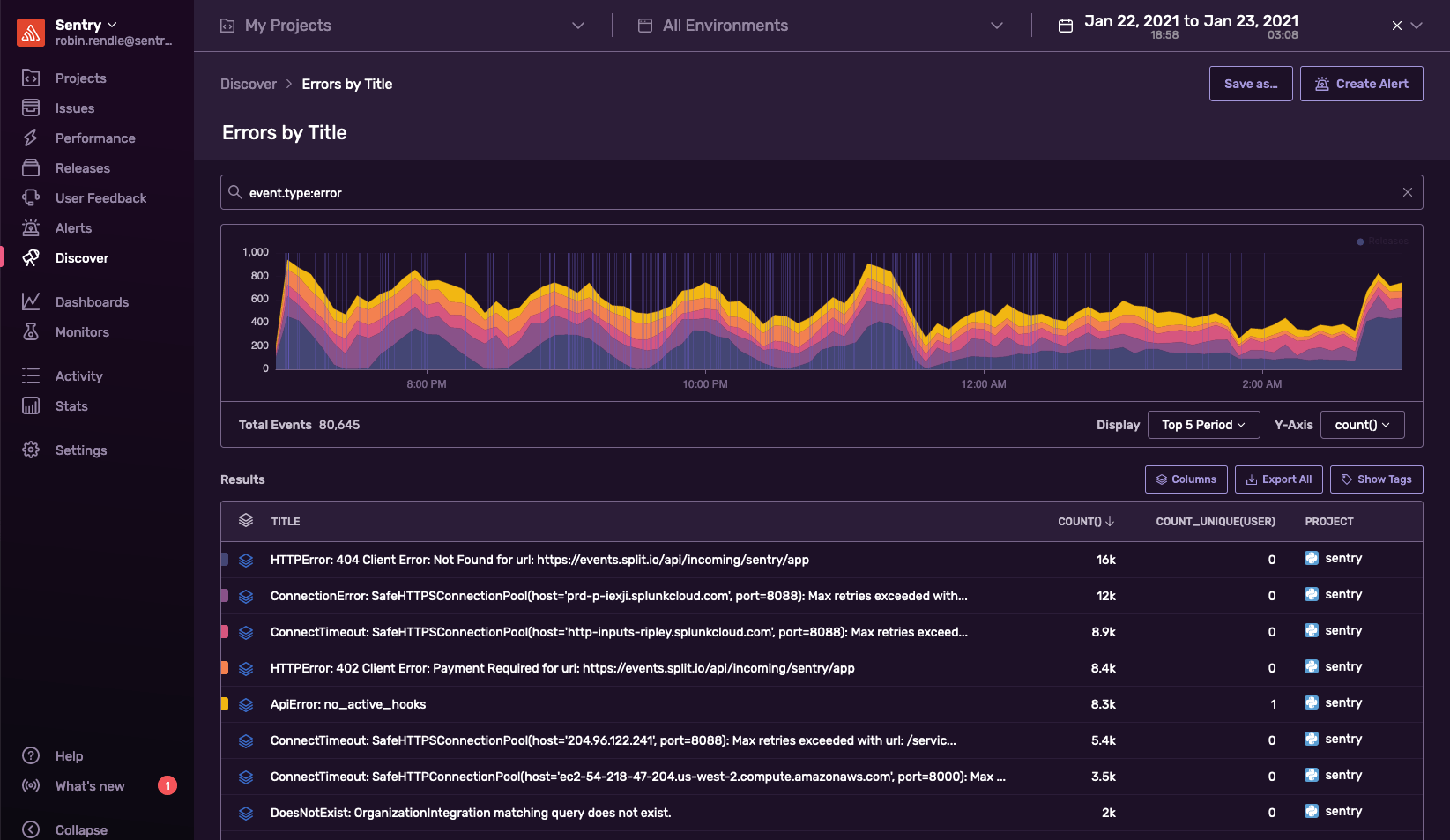Select Issues in the sidebar menu
Image resolution: width=1450 pixels, height=840 pixels.
click(75, 108)
